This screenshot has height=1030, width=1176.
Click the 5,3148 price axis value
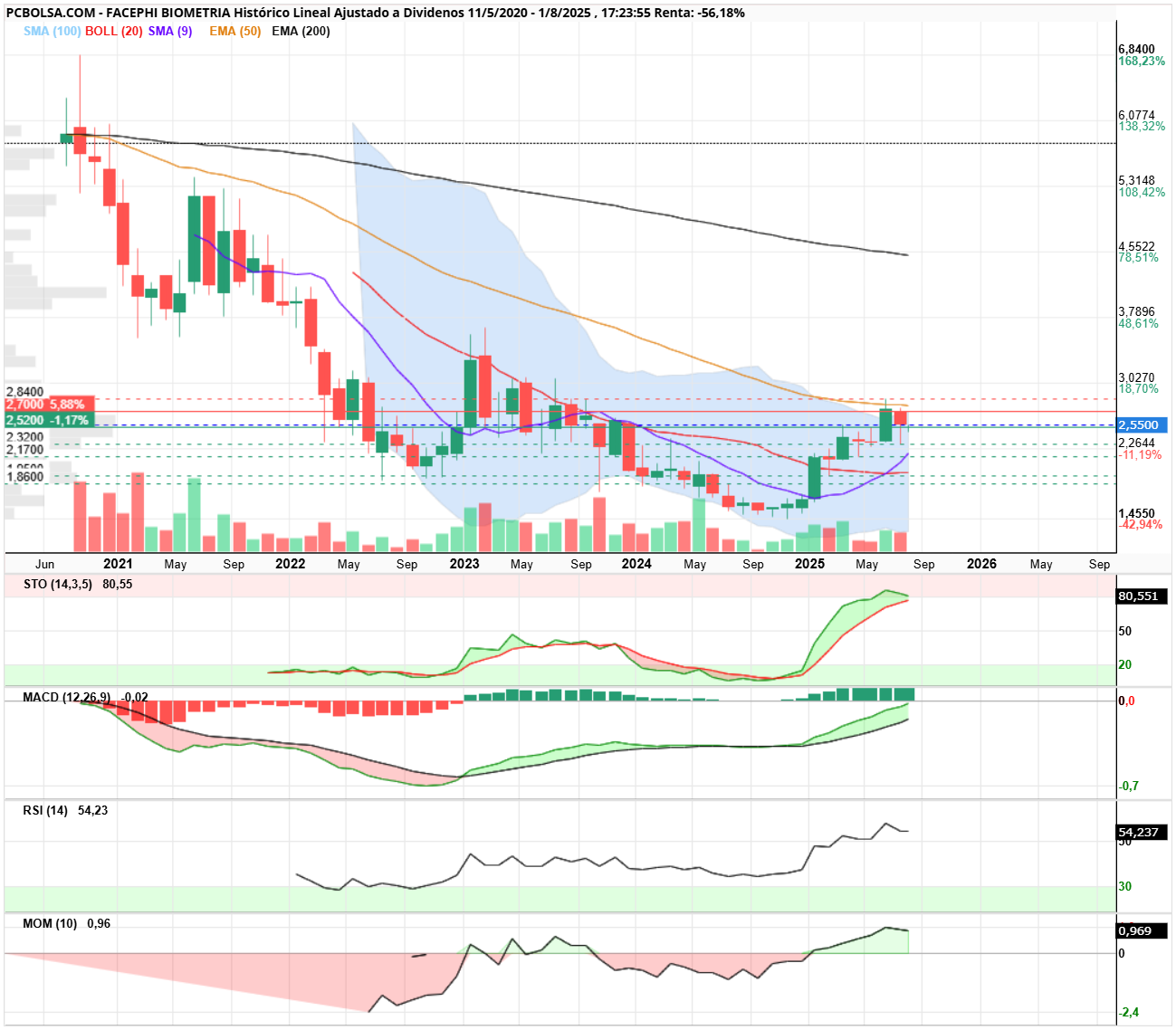coord(1136,181)
